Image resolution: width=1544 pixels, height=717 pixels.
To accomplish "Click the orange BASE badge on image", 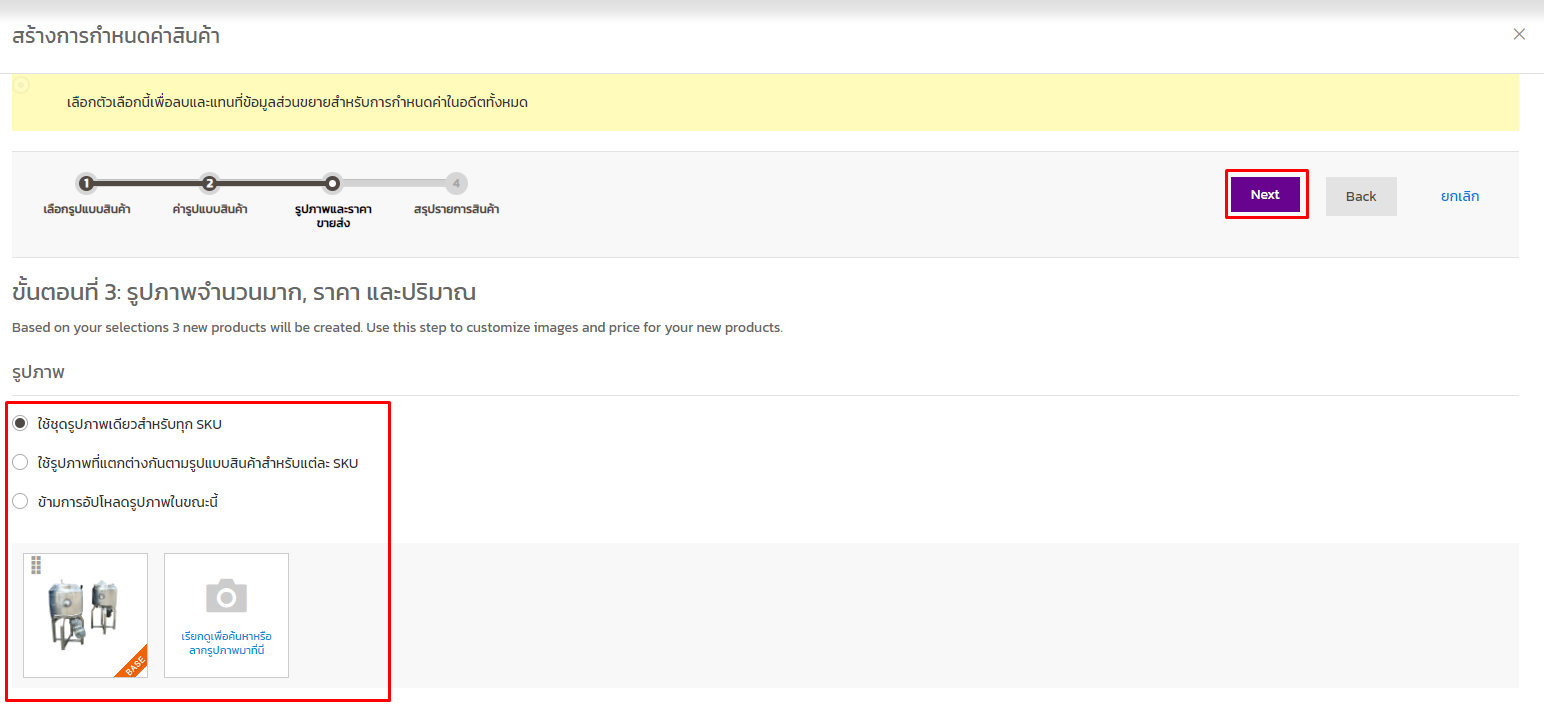I will [132, 663].
